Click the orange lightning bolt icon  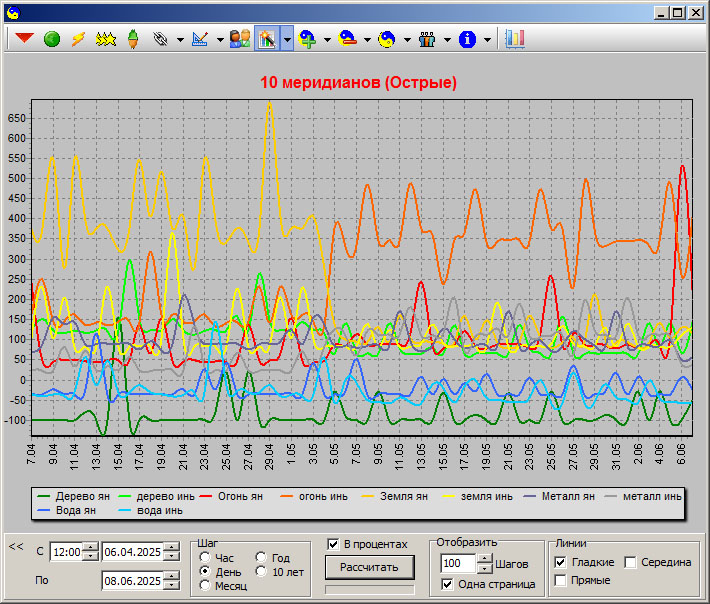pos(78,39)
